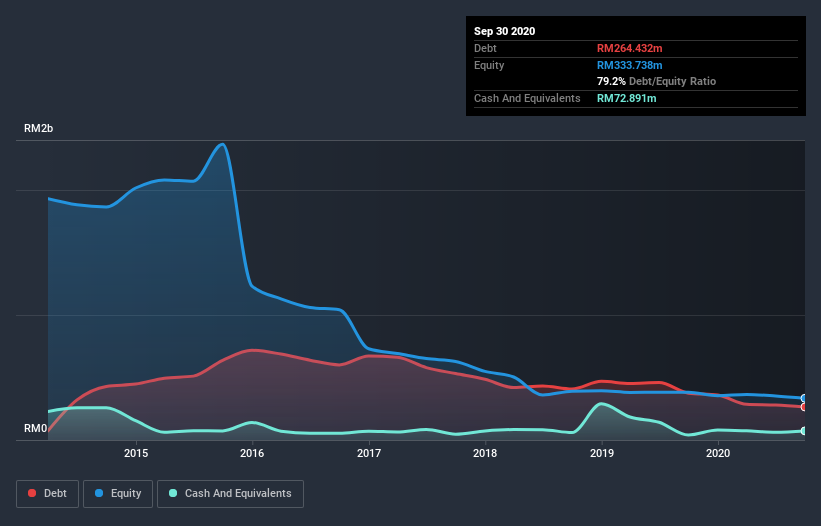Click the RM333.738m equity value
Image resolution: width=821 pixels, height=526 pixels.
(629, 65)
